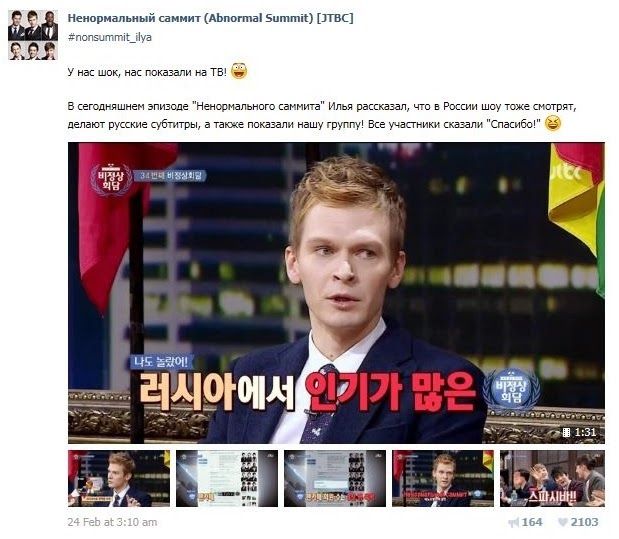Open the 164 shares count
Image resolution: width=619 pixels, height=539 pixels.
[x=532, y=522]
